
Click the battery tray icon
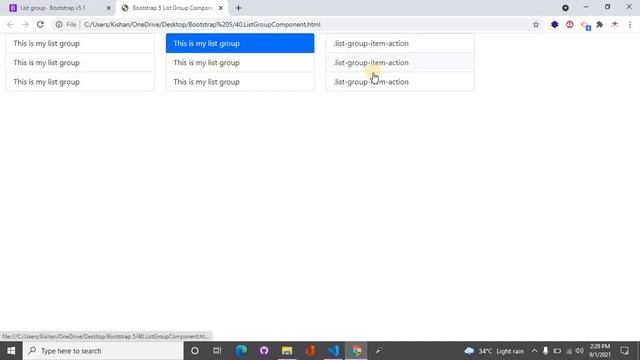pyautogui.click(x=557, y=351)
